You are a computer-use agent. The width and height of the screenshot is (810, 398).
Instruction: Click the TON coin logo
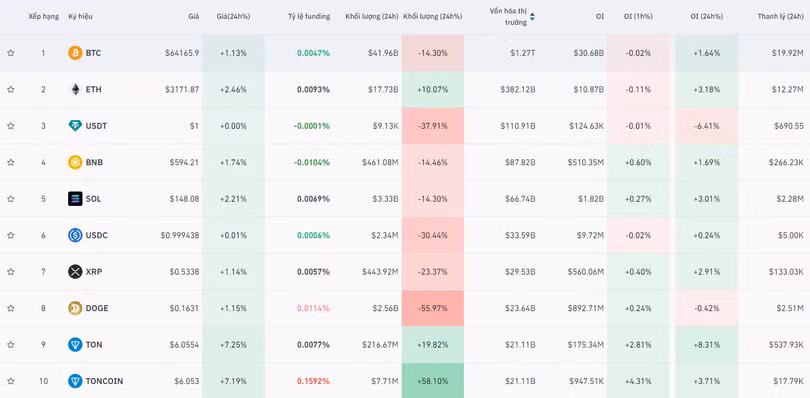[x=75, y=345]
